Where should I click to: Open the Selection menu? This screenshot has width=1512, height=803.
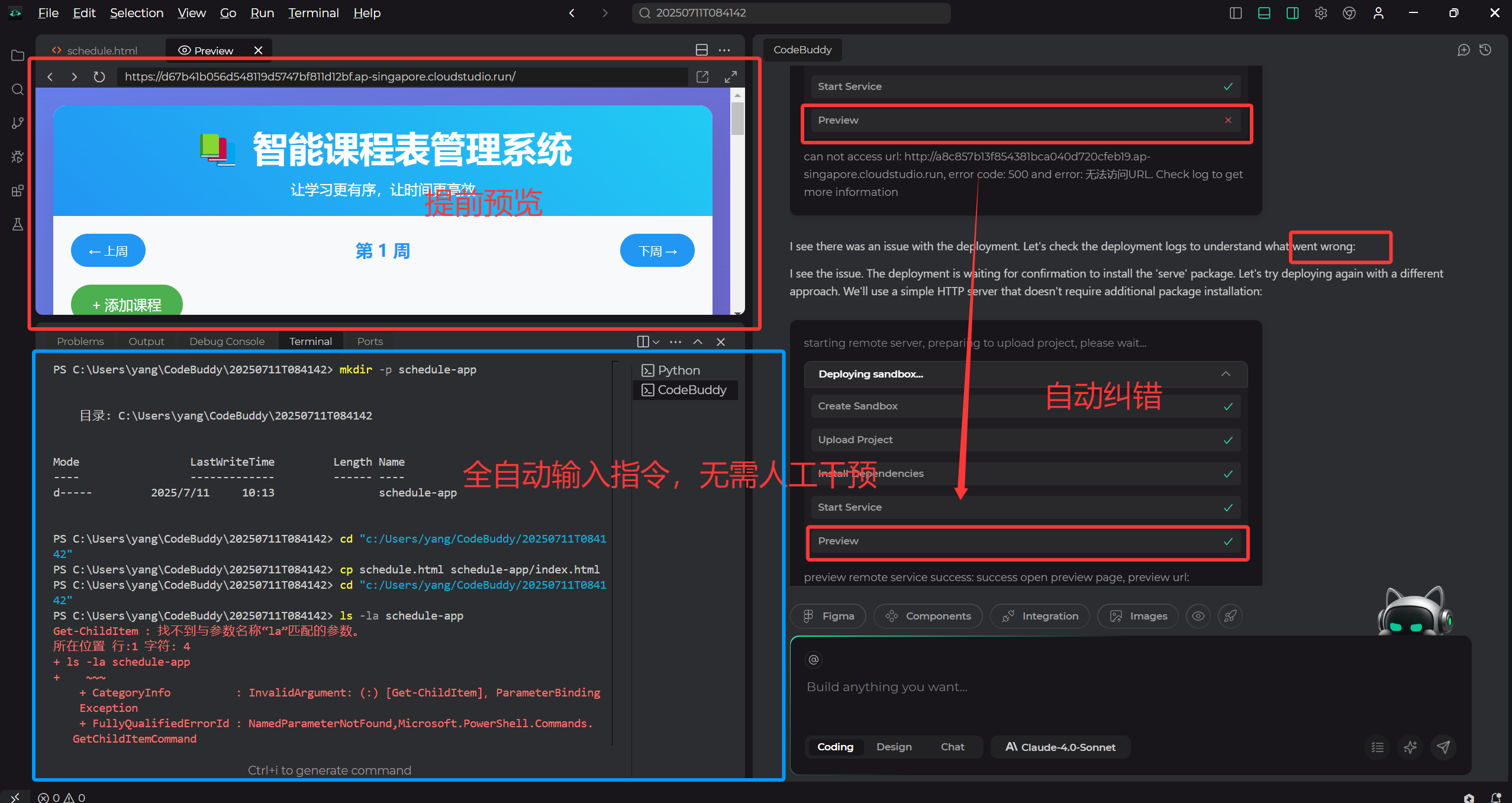point(137,13)
